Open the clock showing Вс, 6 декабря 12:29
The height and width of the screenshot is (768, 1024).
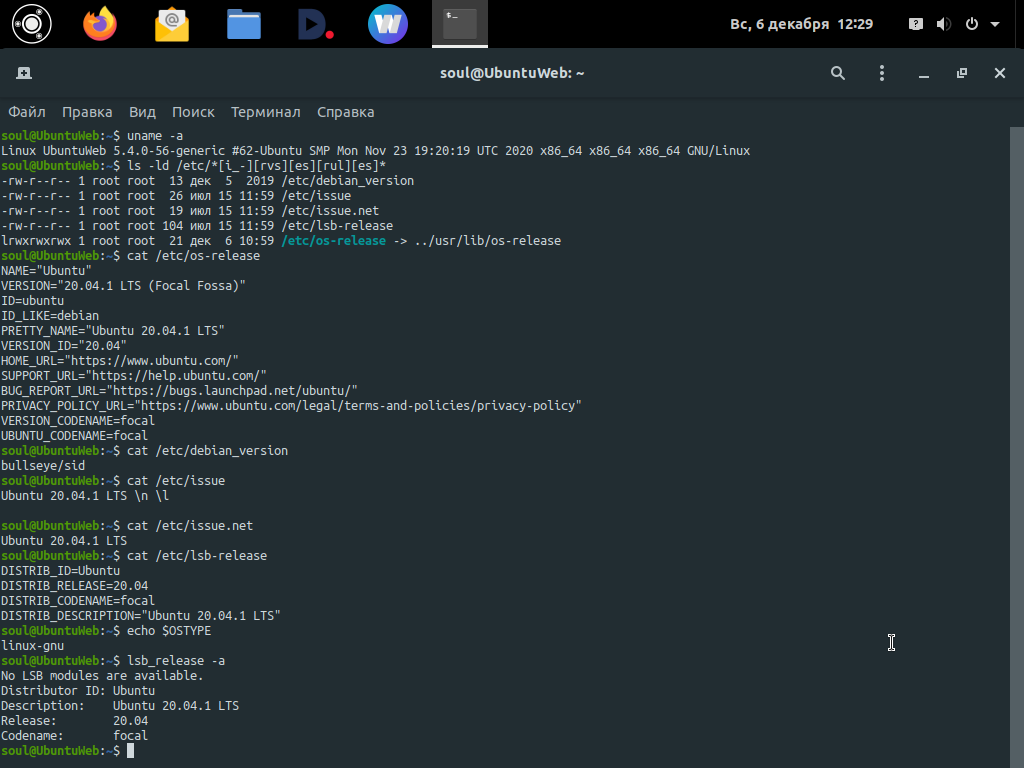pos(801,24)
